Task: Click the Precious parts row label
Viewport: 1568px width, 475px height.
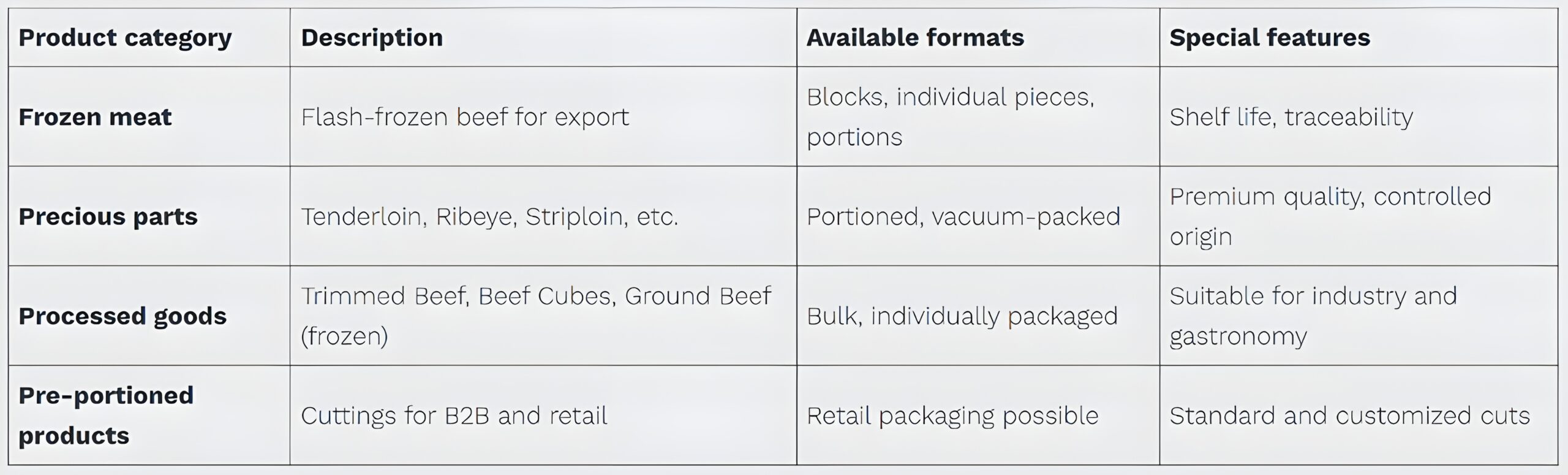Action: [x=108, y=217]
